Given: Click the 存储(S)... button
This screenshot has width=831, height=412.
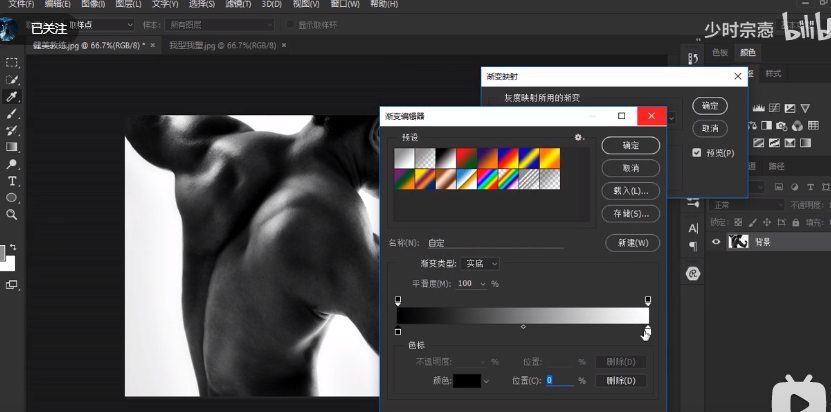Looking at the screenshot, I should click(x=631, y=214).
